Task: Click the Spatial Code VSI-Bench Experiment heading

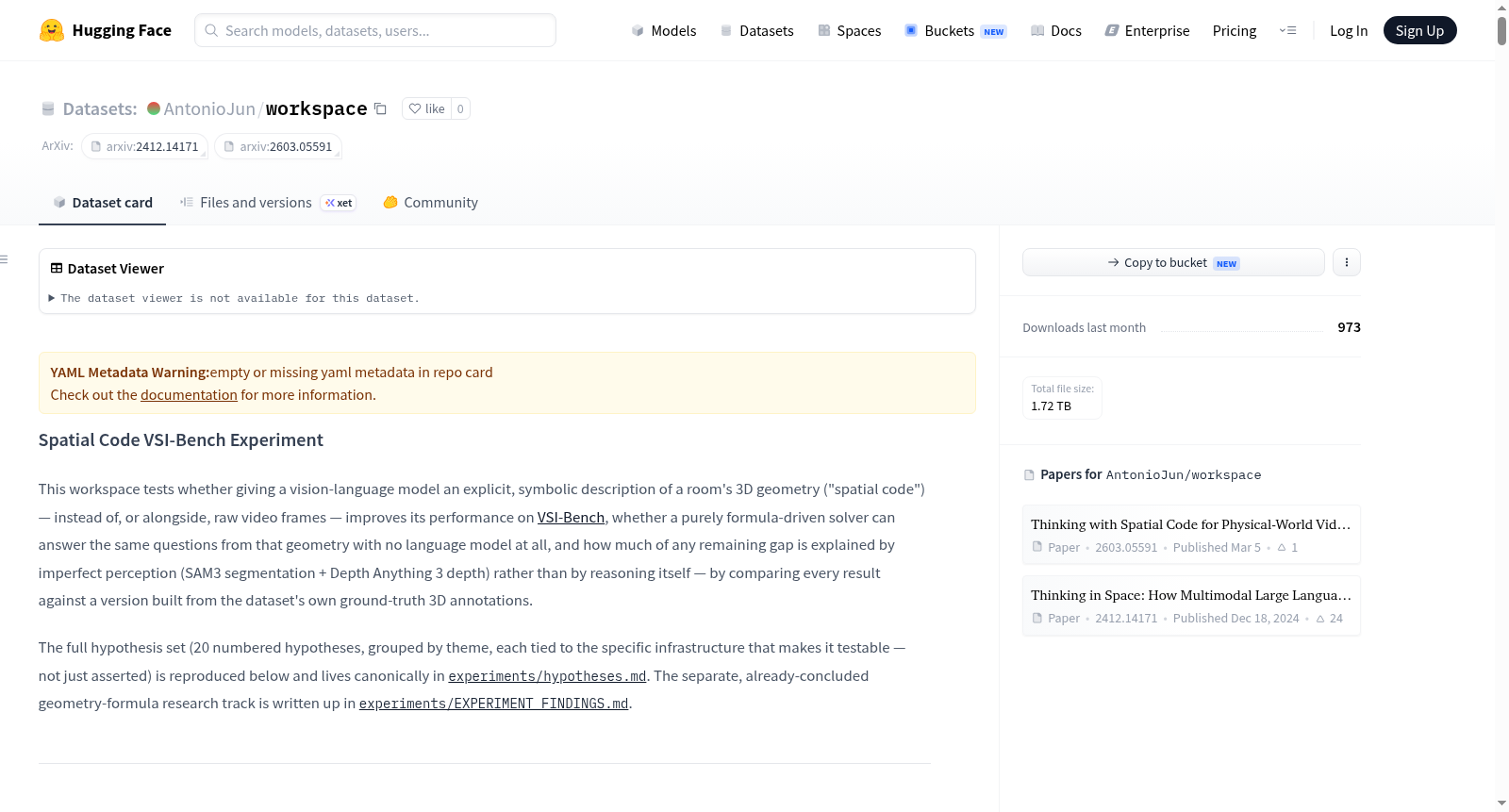Action: (181, 440)
